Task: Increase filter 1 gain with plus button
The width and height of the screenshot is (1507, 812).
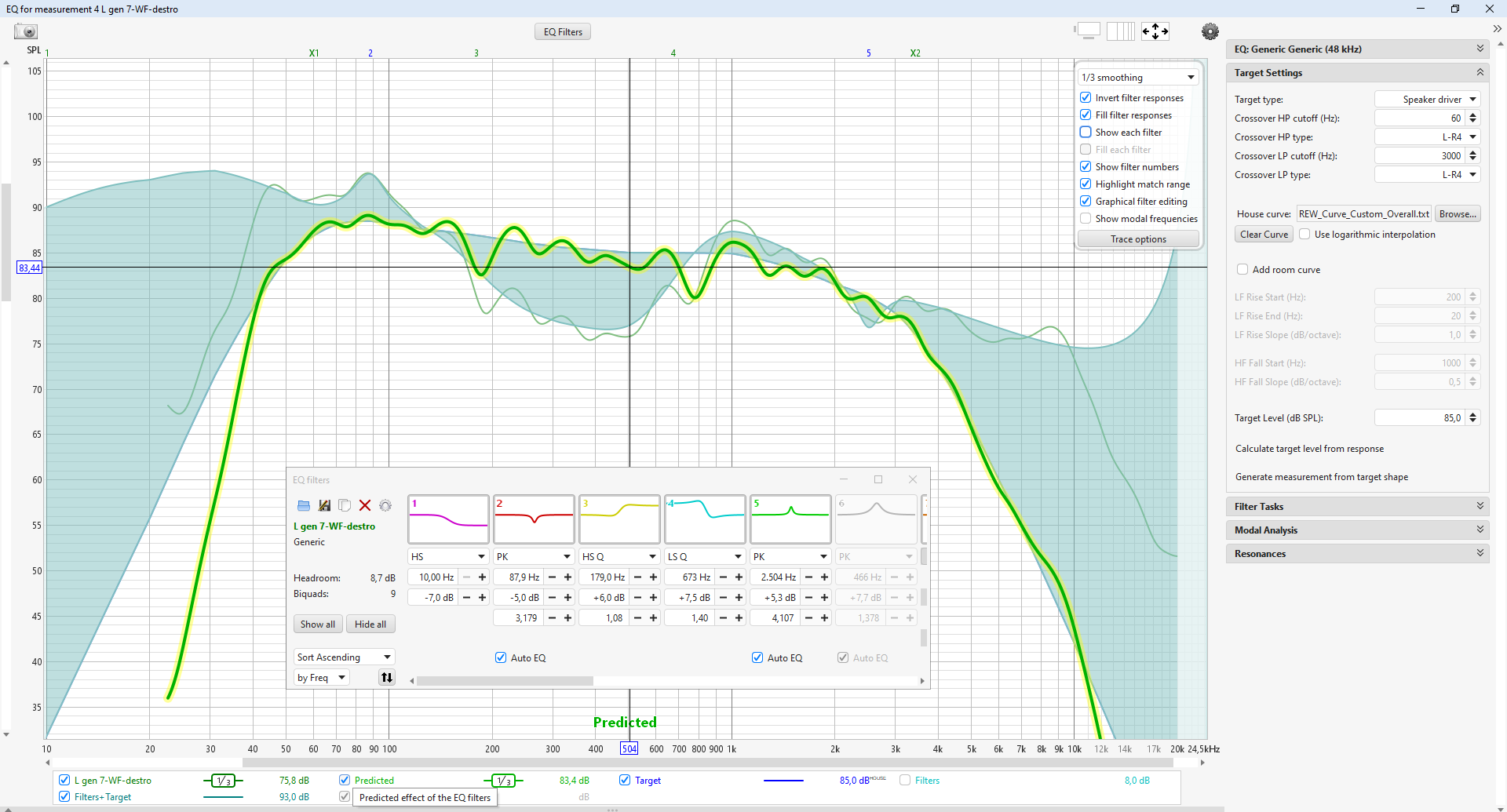Action: pyautogui.click(x=482, y=598)
